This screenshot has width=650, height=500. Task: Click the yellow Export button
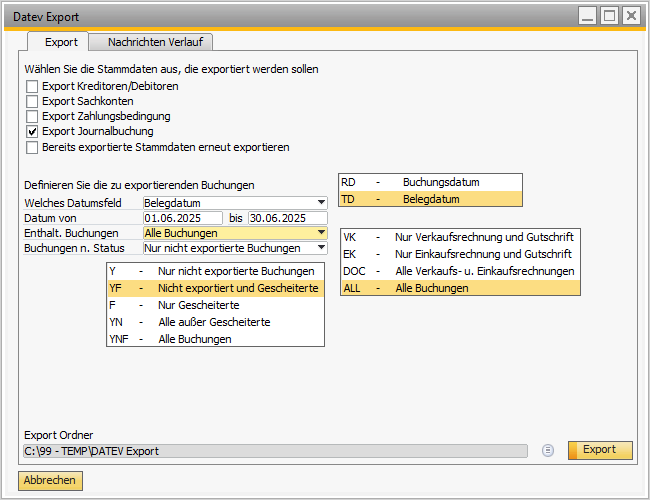(600, 450)
